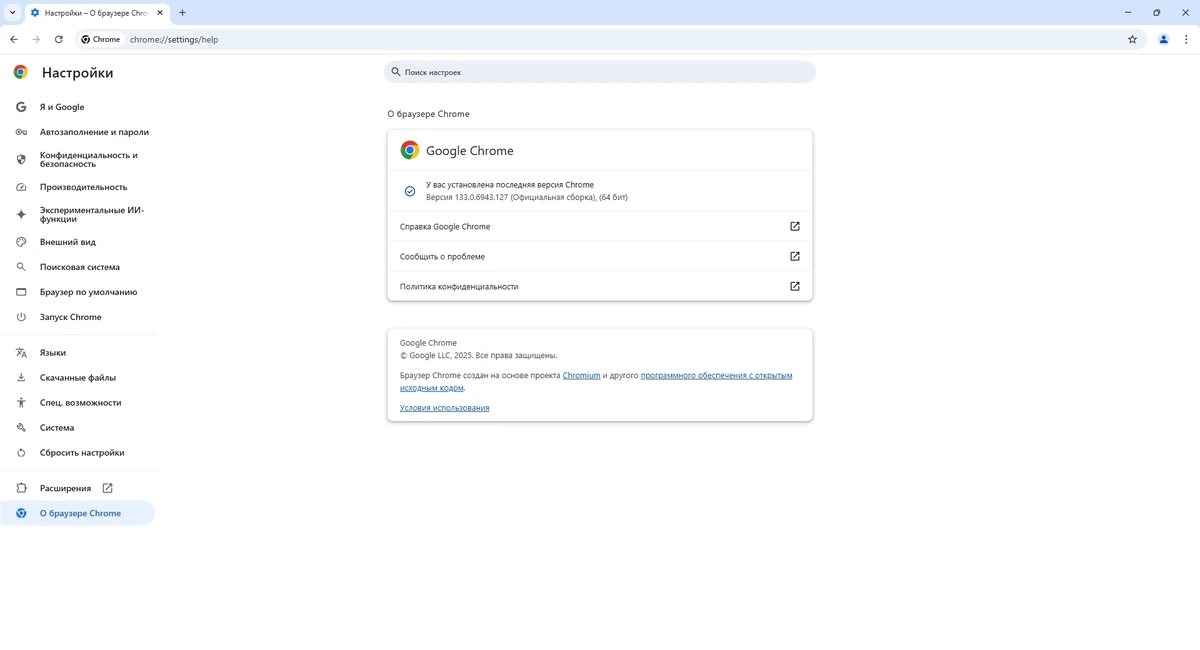Click the translate languages icon

(x=21, y=353)
